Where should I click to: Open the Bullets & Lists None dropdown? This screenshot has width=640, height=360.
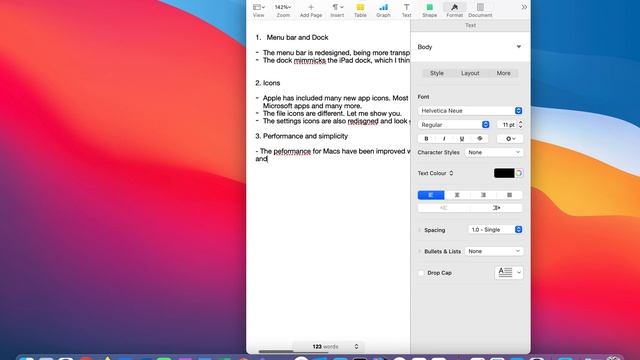tap(493, 251)
